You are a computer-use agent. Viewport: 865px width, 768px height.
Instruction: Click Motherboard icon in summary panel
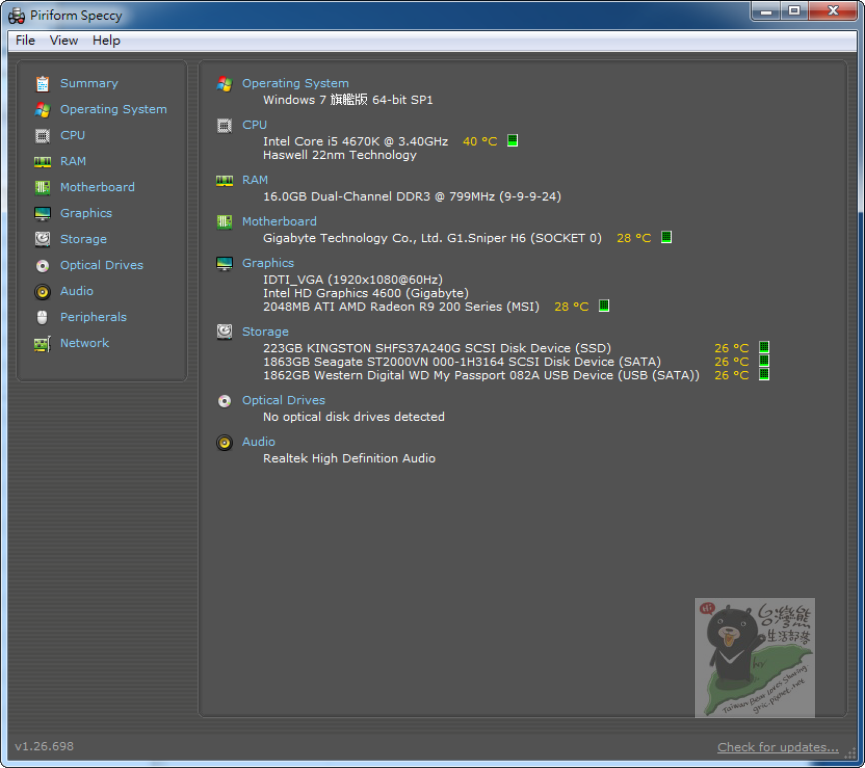click(x=225, y=222)
